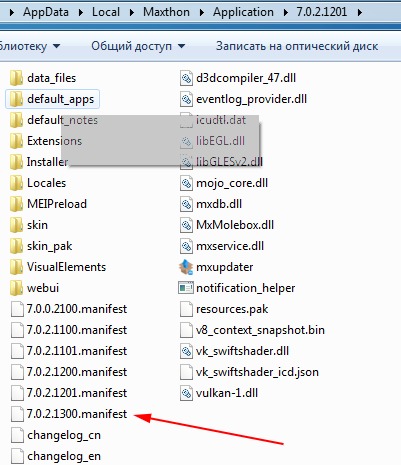
Task: Expand breadcrumb arrow after AppData
Action: coord(81,13)
